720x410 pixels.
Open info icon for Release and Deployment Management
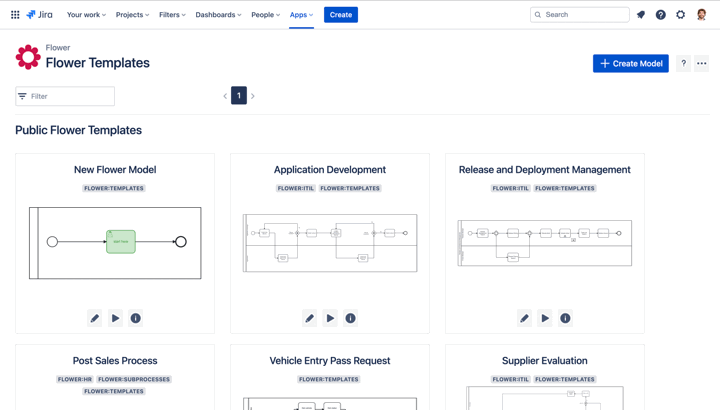coord(565,318)
